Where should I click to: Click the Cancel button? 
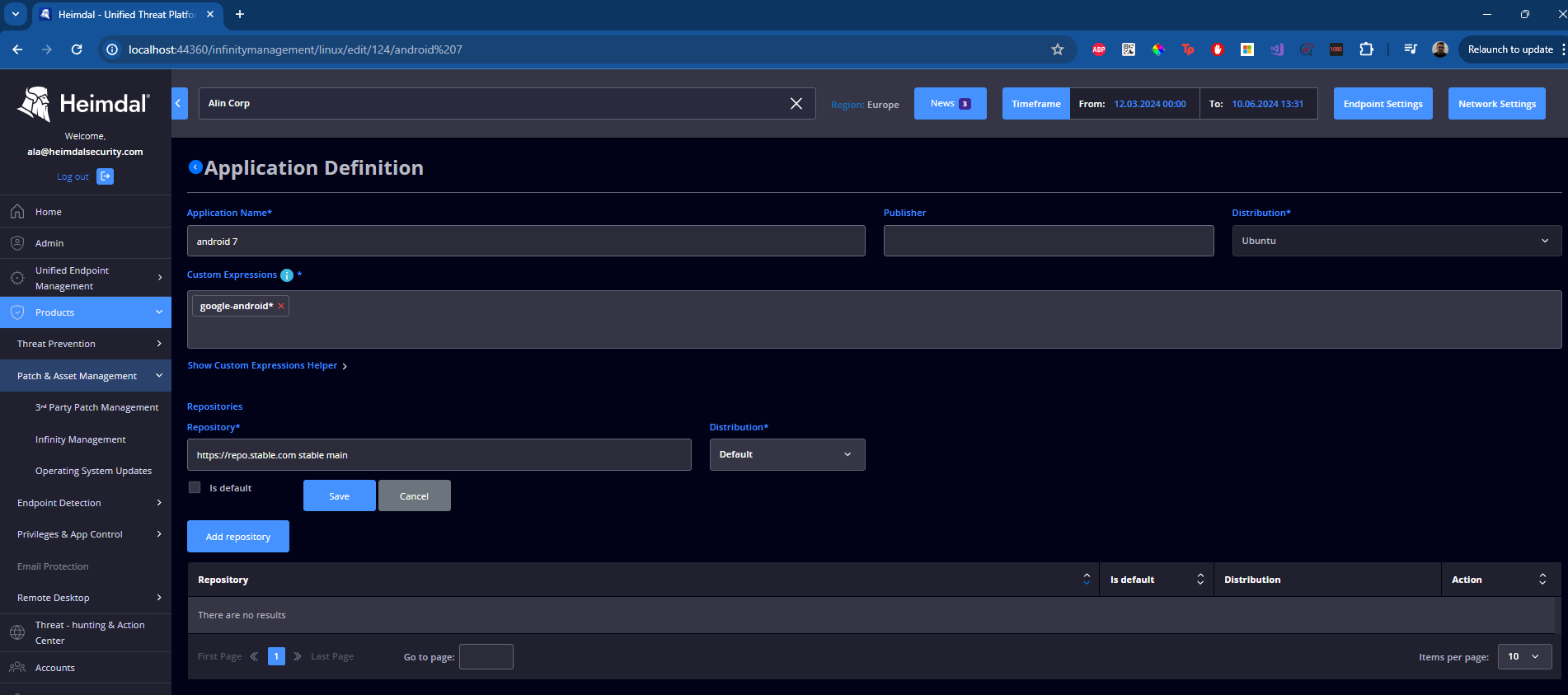[414, 495]
